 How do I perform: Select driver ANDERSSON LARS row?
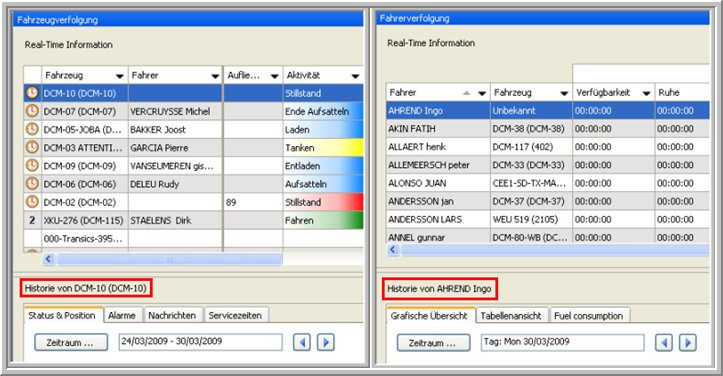(548, 220)
